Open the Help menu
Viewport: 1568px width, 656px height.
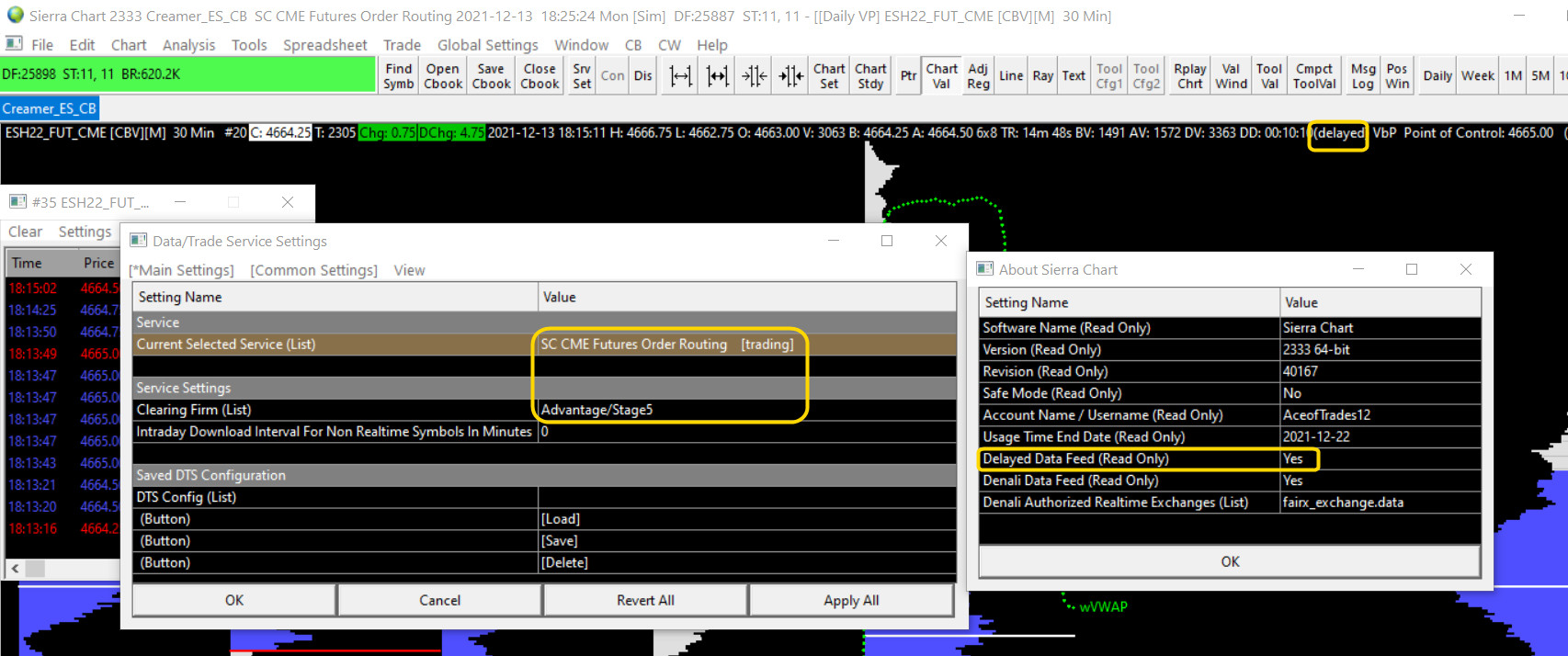tap(711, 44)
